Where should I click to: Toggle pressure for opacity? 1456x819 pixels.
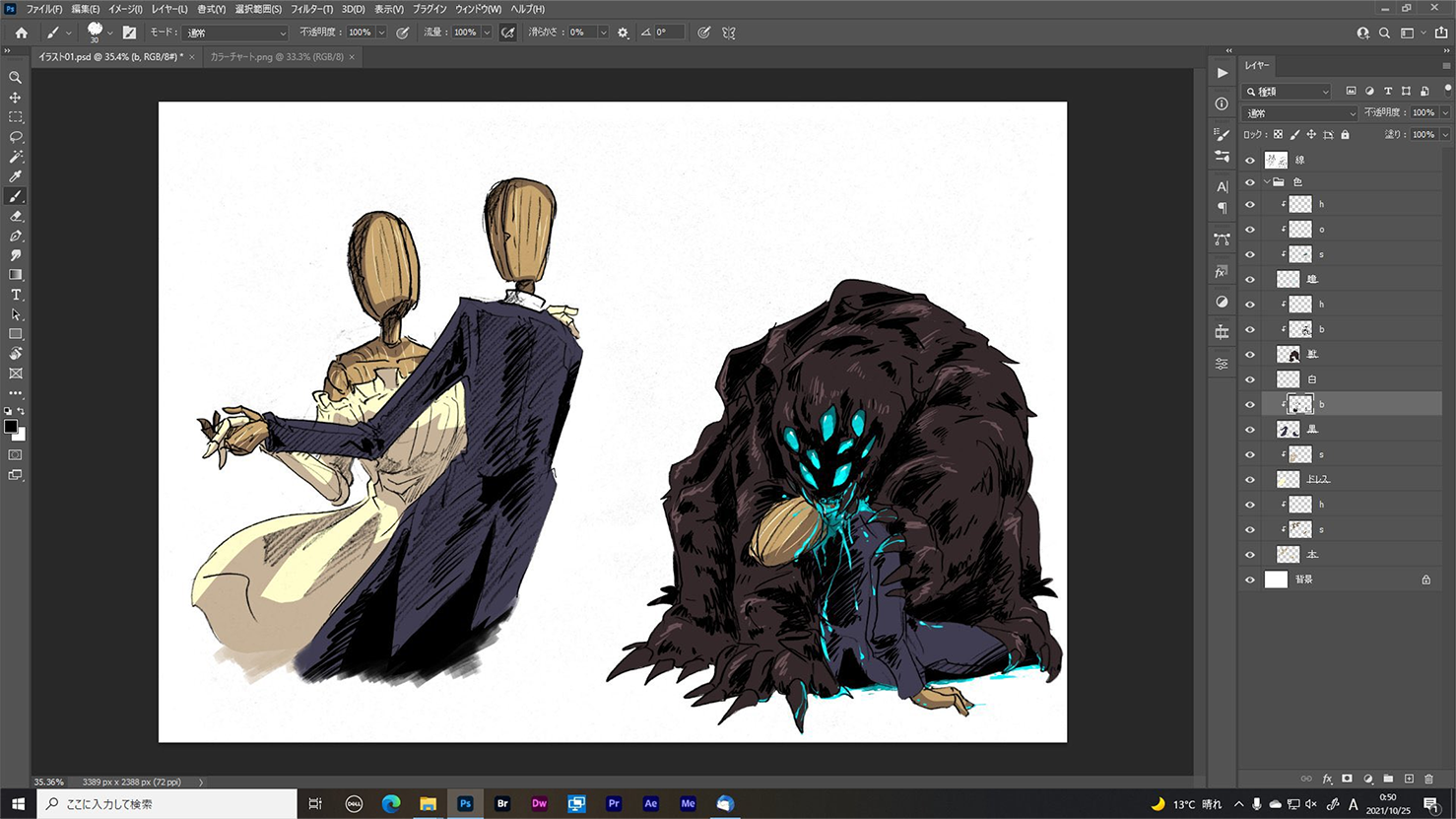(402, 33)
